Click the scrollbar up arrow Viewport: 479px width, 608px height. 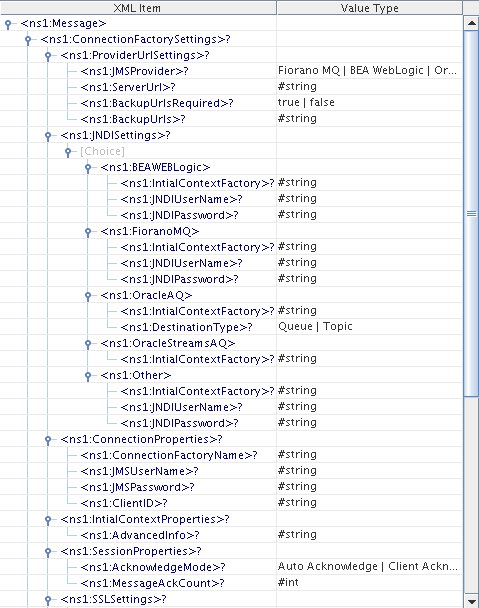472,23
